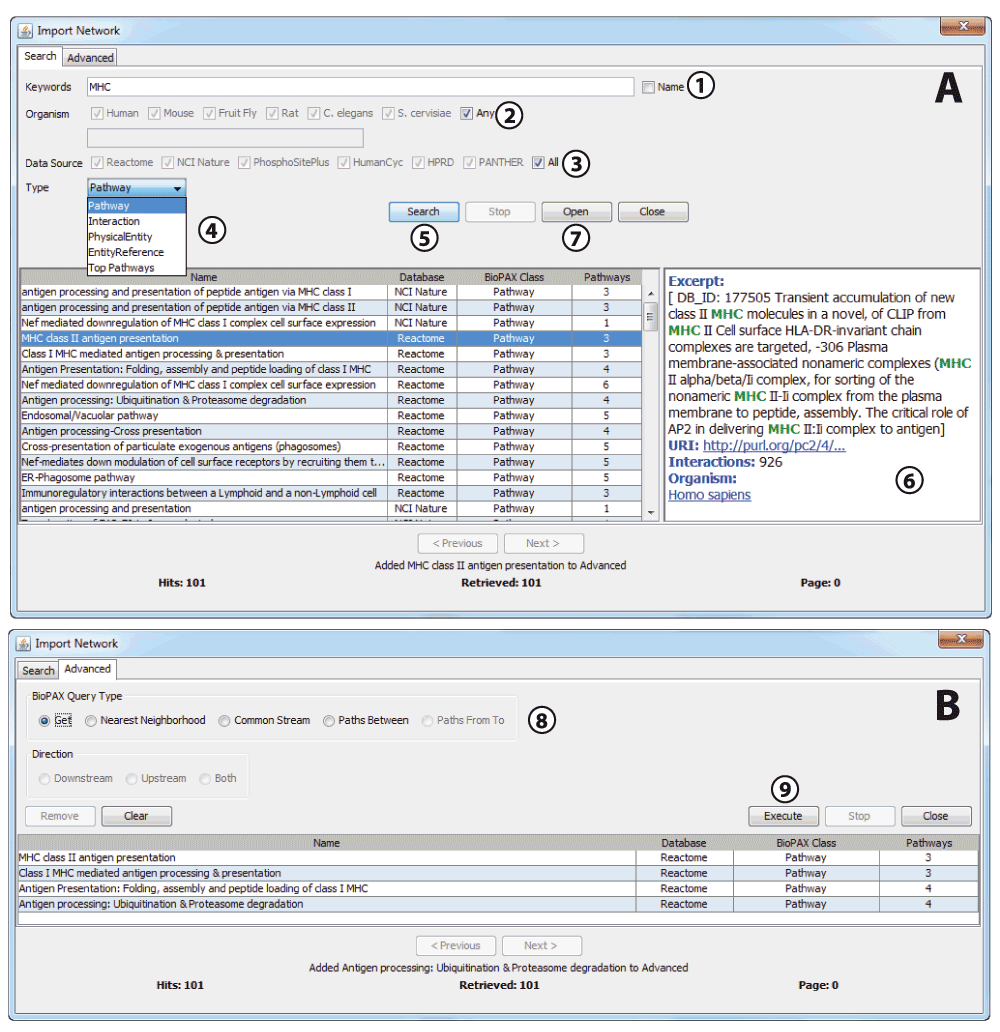The width and height of the screenshot is (1000, 1032).
Task: Select the 'ER-Phagosome pathway' result row
Action: [331, 478]
